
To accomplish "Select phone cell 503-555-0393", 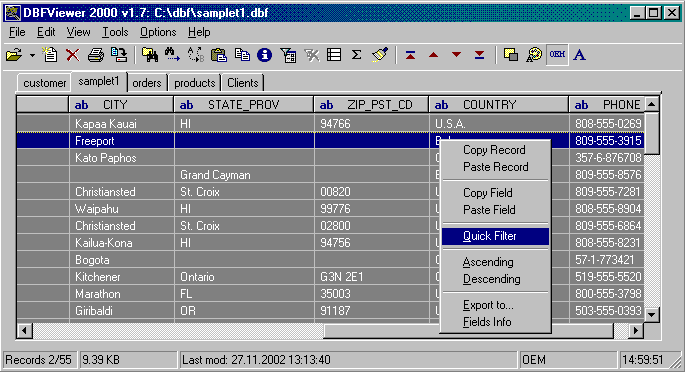I will [607, 311].
